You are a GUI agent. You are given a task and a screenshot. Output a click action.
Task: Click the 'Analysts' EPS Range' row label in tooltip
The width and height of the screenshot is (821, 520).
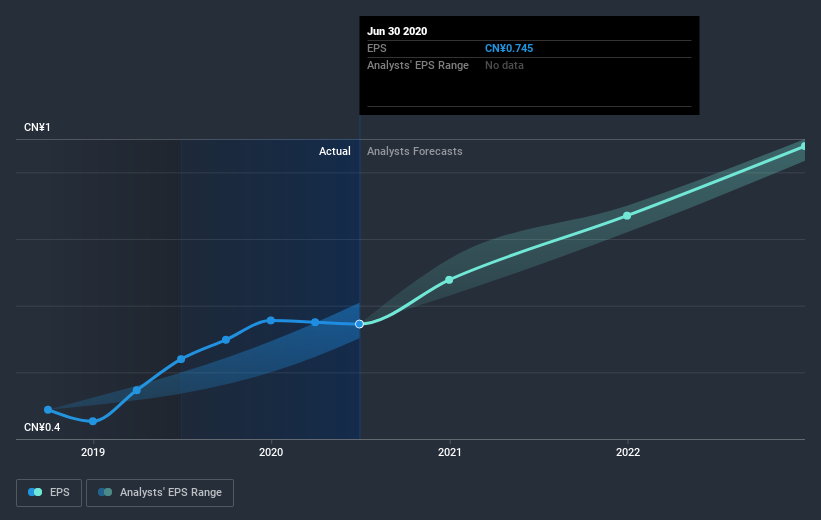point(418,65)
